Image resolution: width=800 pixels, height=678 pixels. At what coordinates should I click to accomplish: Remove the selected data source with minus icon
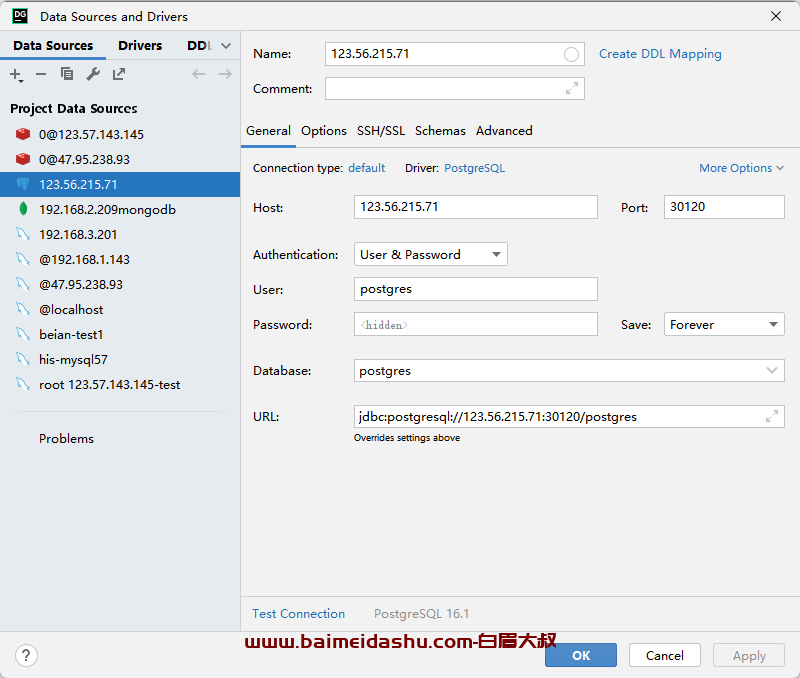pyautogui.click(x=41, y=74)
